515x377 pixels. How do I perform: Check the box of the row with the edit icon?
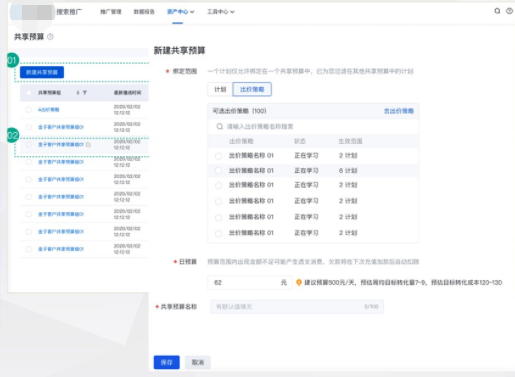(x=29, y=145)
